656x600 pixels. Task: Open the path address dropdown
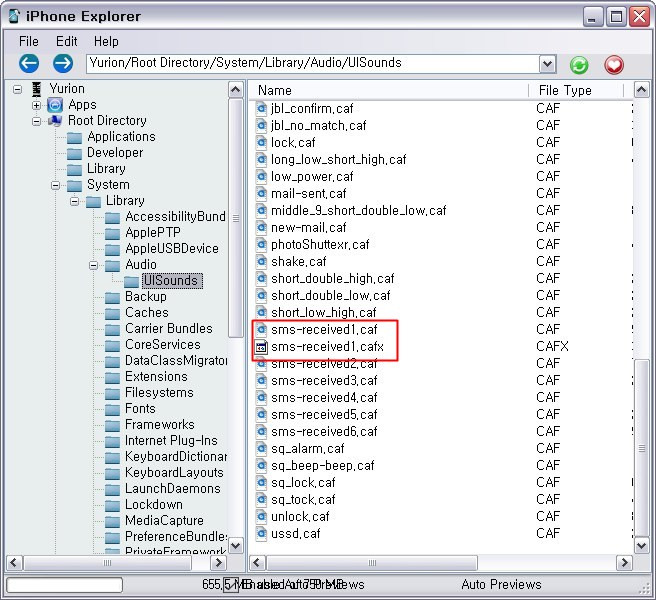pos(547,64)
